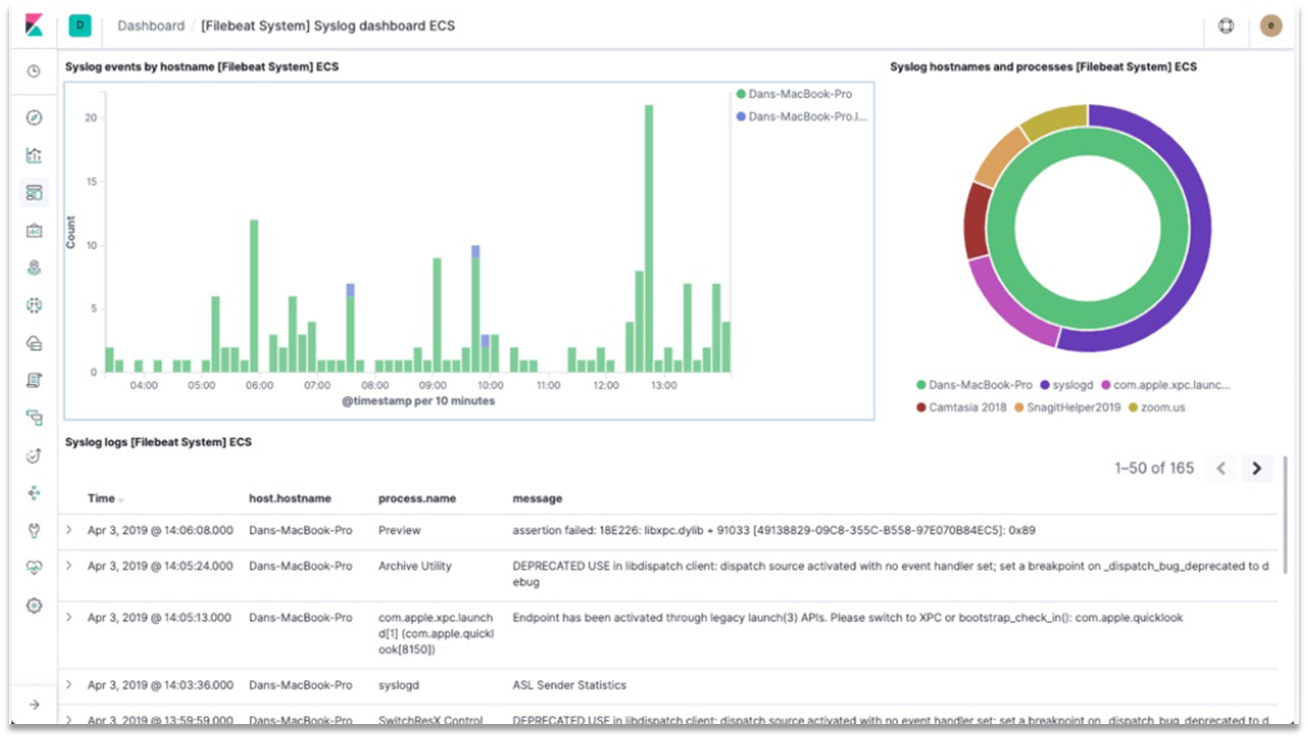This screenshot has width=1308, height=739.
Task: Go to the next page of syslog logs
Action: (1257, 468)
